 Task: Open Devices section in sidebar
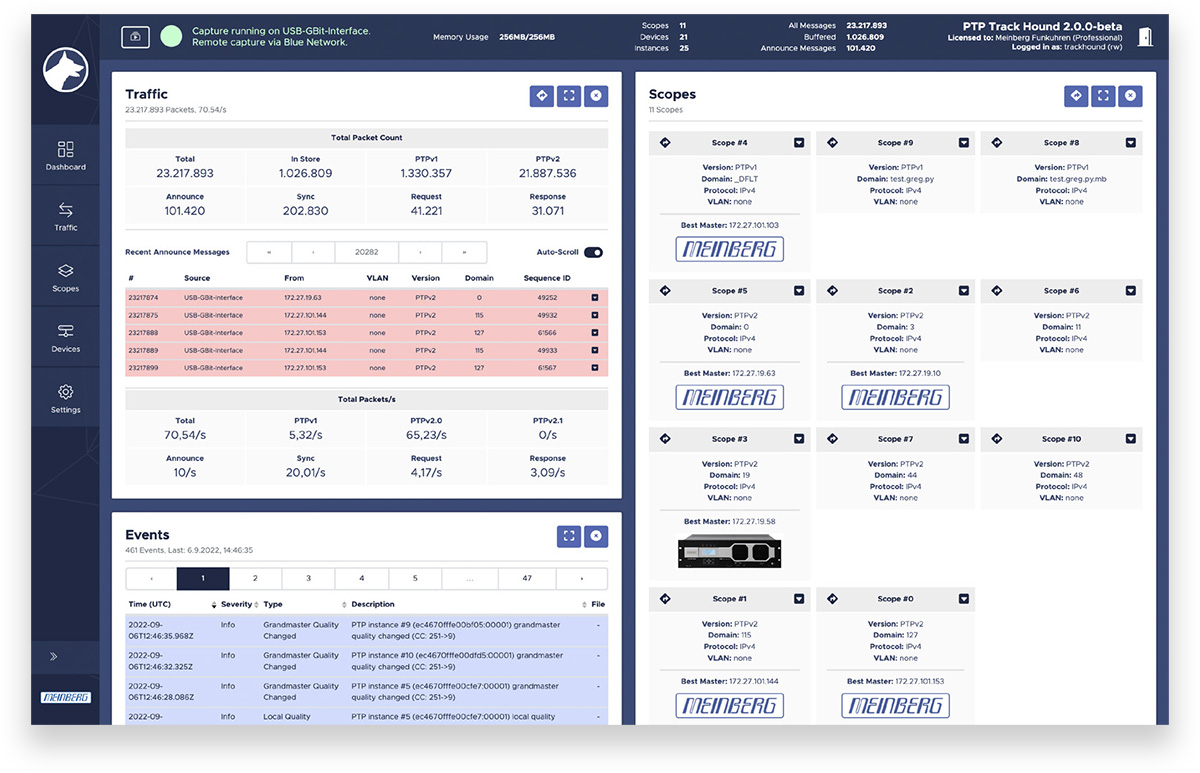tap(65, 337)
